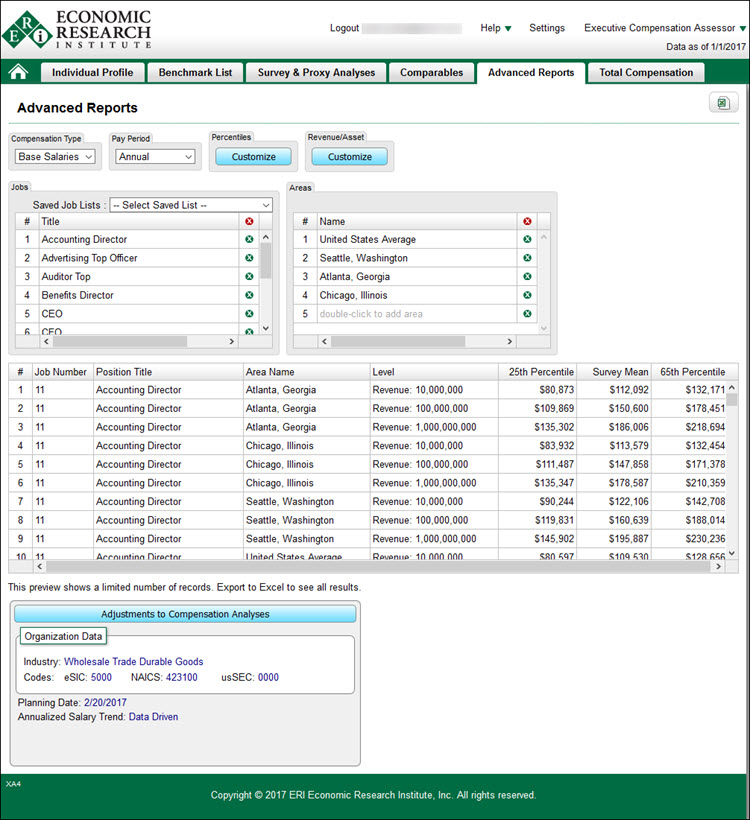Open the Pay Period Annual dropdown

(155, 157)
